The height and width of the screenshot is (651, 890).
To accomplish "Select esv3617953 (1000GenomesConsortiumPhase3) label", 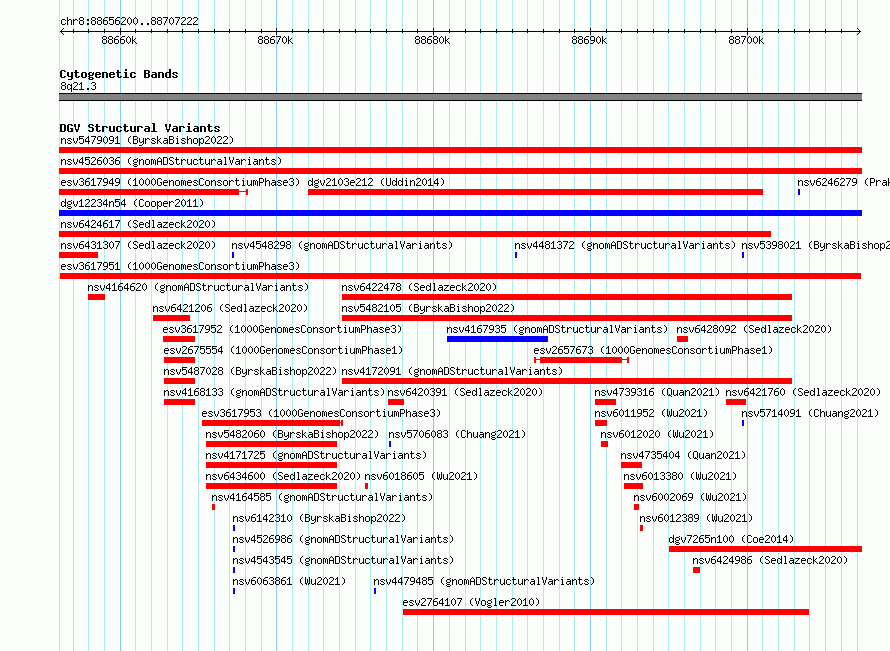I will [321, 413].
